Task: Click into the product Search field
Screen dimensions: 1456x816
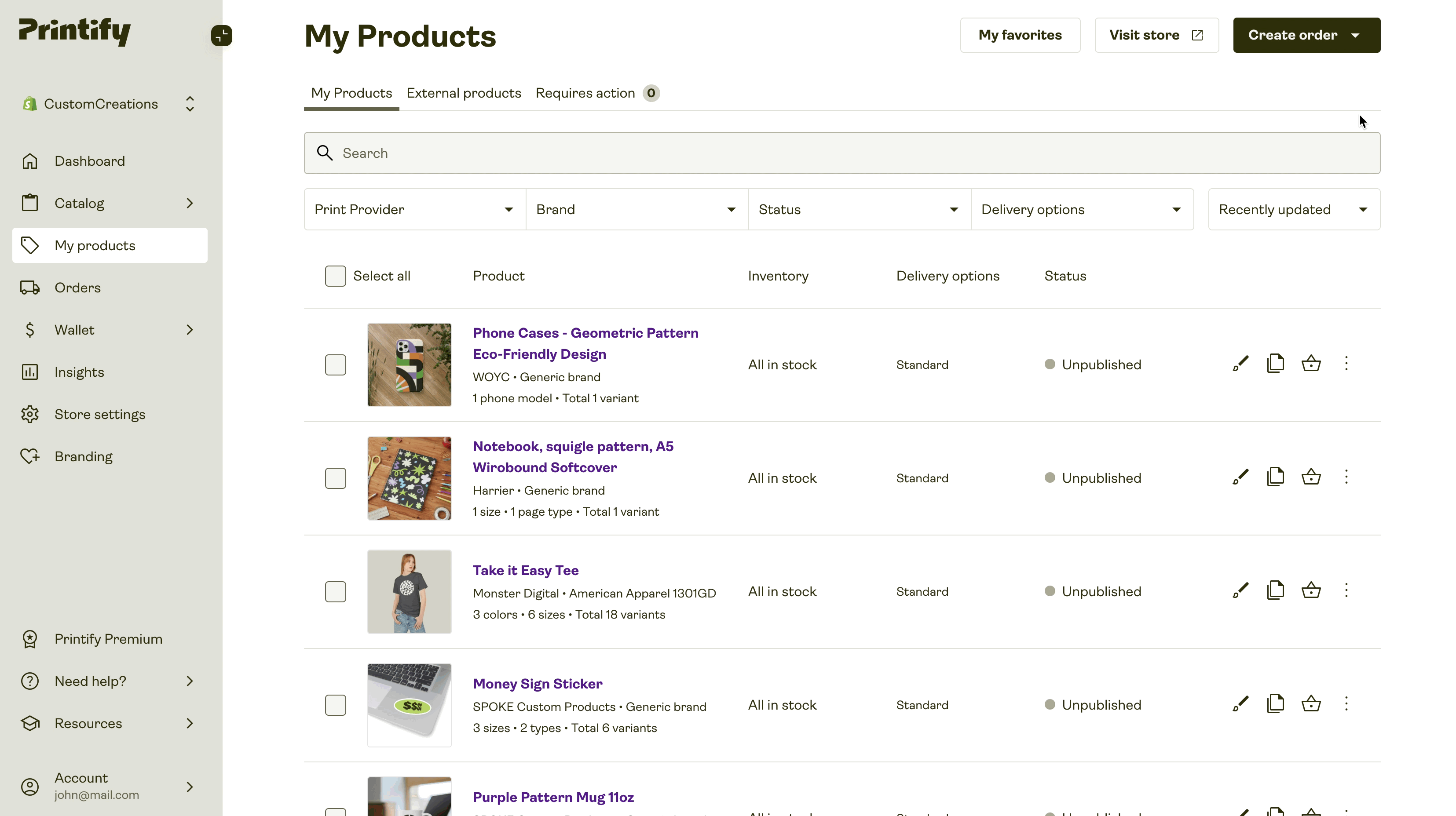Action: [x=841, y=153]
